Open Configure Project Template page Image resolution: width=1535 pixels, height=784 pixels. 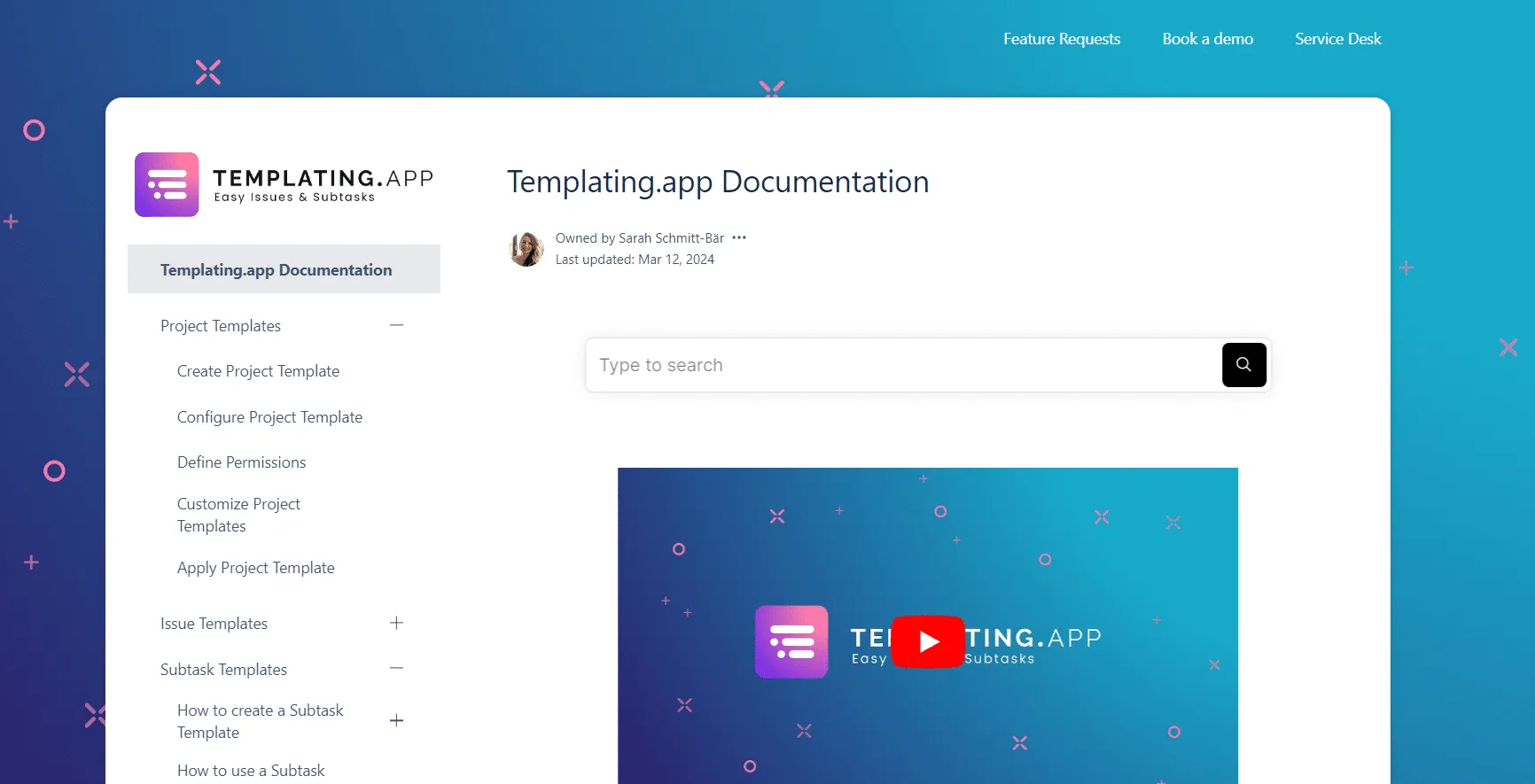click(269, 417)
